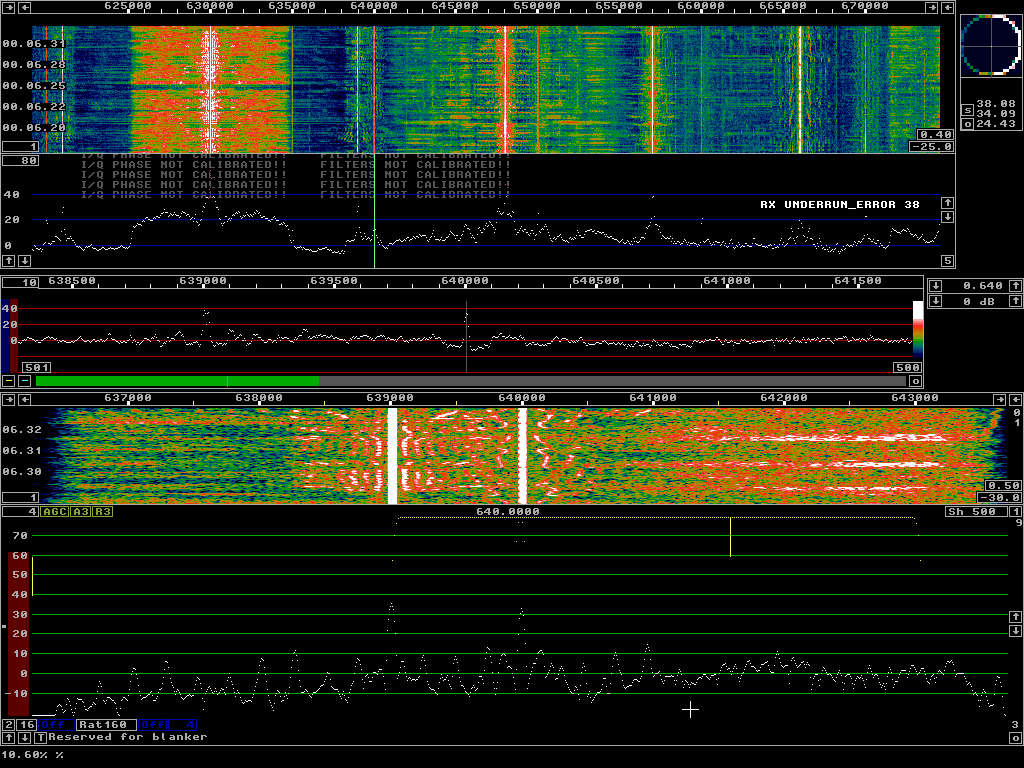Click left-arrow at baseband waterfall top-left

click(25, 399)
